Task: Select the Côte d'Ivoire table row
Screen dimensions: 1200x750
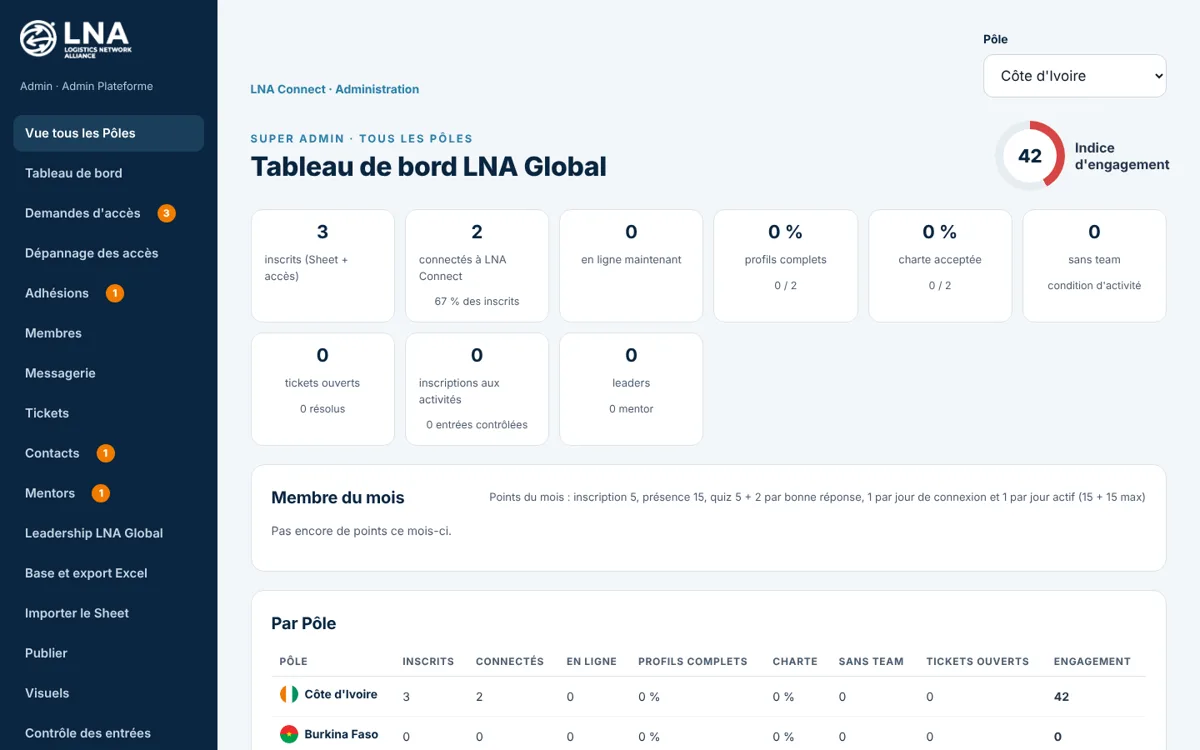Action: point(709,696)
